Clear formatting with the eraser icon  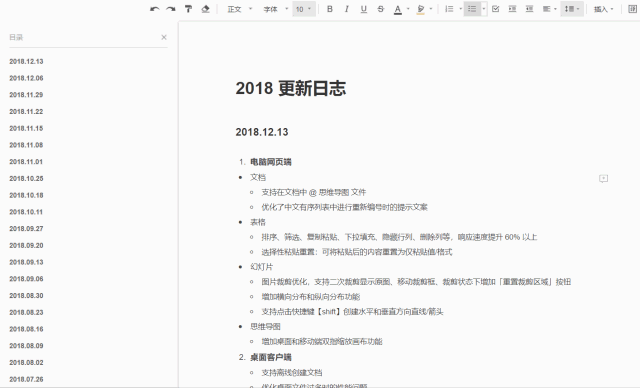[205, 9]
